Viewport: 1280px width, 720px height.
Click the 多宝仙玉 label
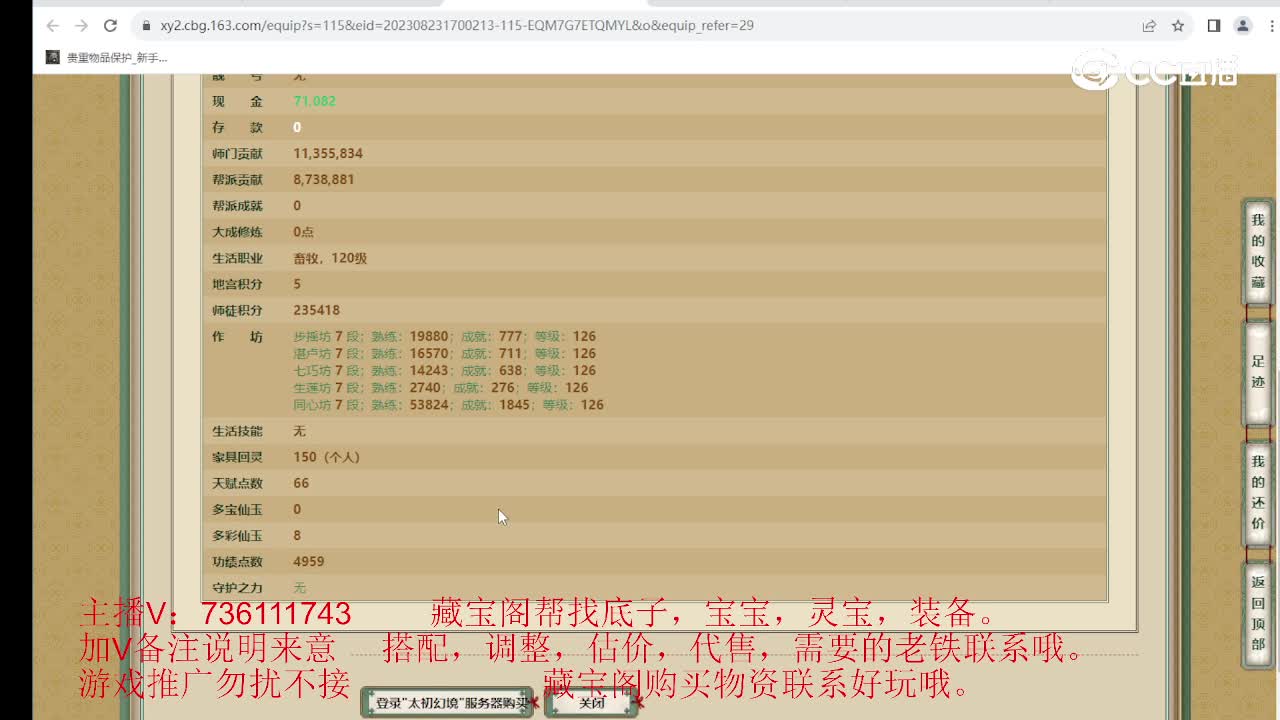pyautogui.click(x=237, y=509)
